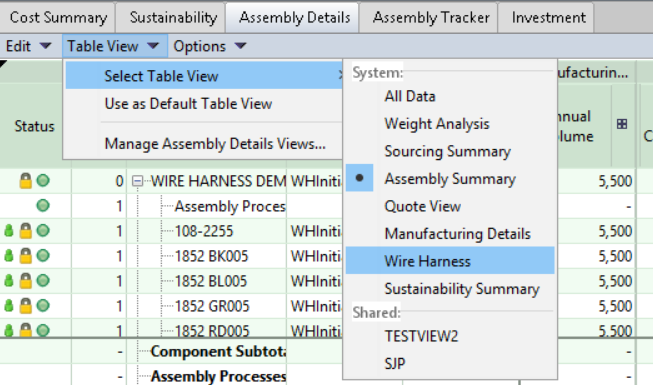This screenshot has width=653, height=385.
Task: Select the 108-2255 tree row
Action: click(204, 231)
